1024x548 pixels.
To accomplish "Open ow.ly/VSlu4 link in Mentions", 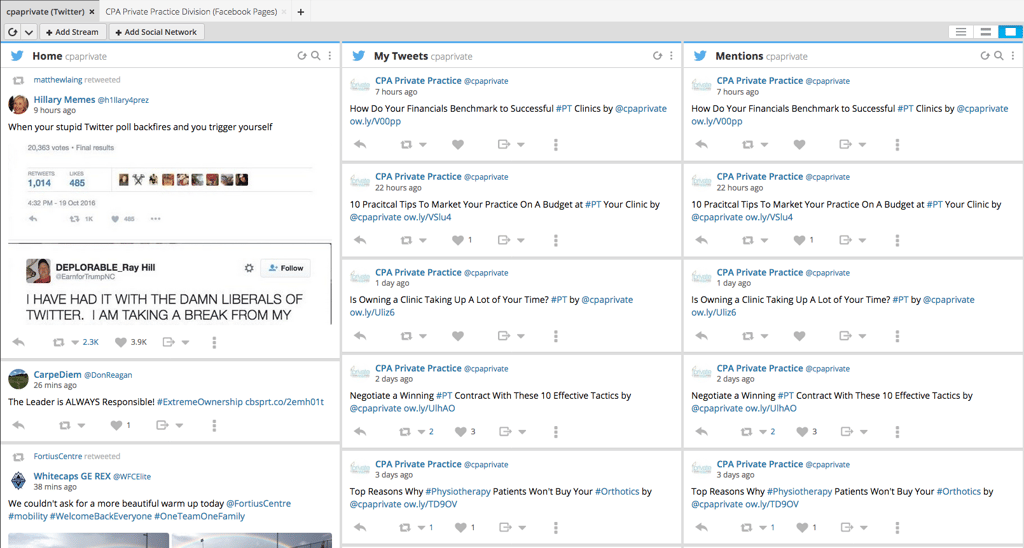I will pos(769,217).
